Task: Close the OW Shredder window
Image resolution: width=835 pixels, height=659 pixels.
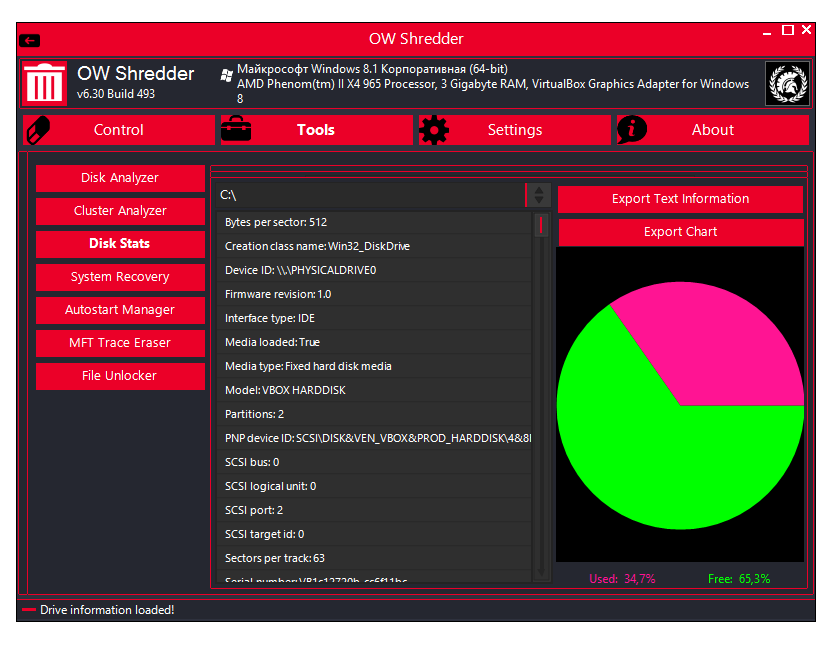Action: 806,30
